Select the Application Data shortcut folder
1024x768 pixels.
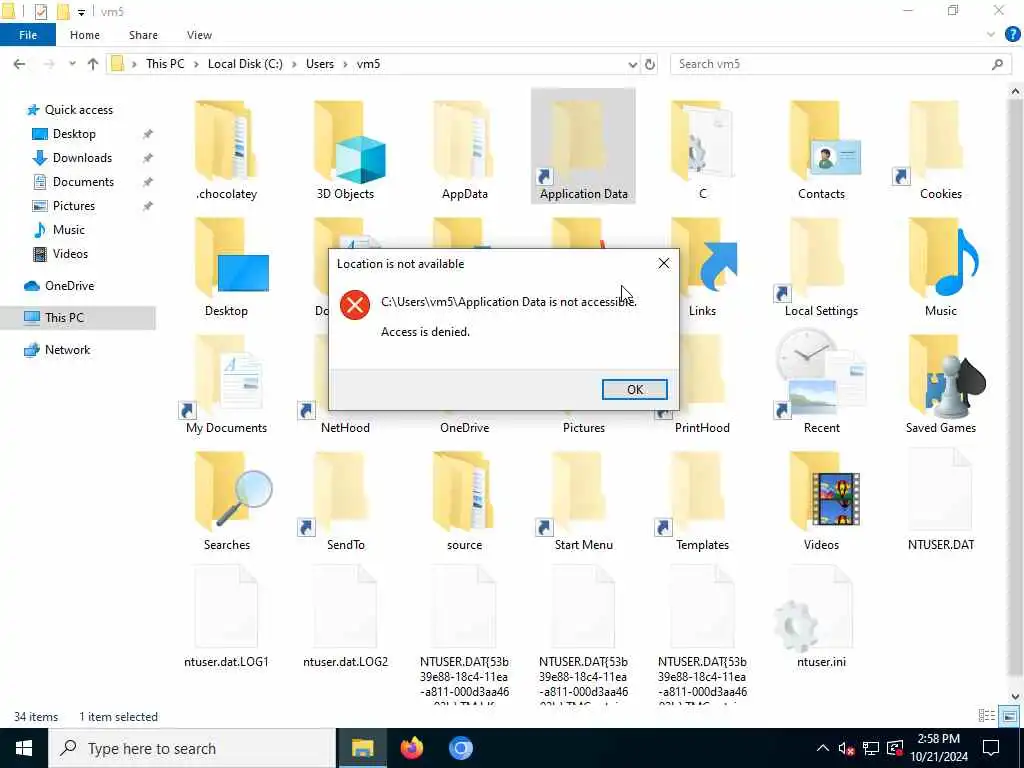pyautogui.click(x=583, y=147)
